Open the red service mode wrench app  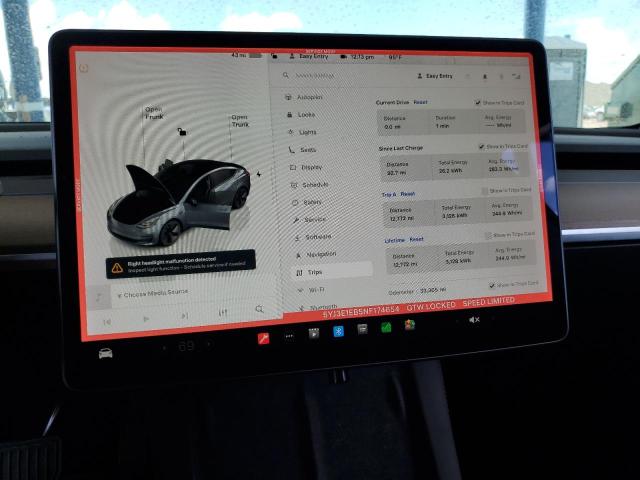pos(264,338)
